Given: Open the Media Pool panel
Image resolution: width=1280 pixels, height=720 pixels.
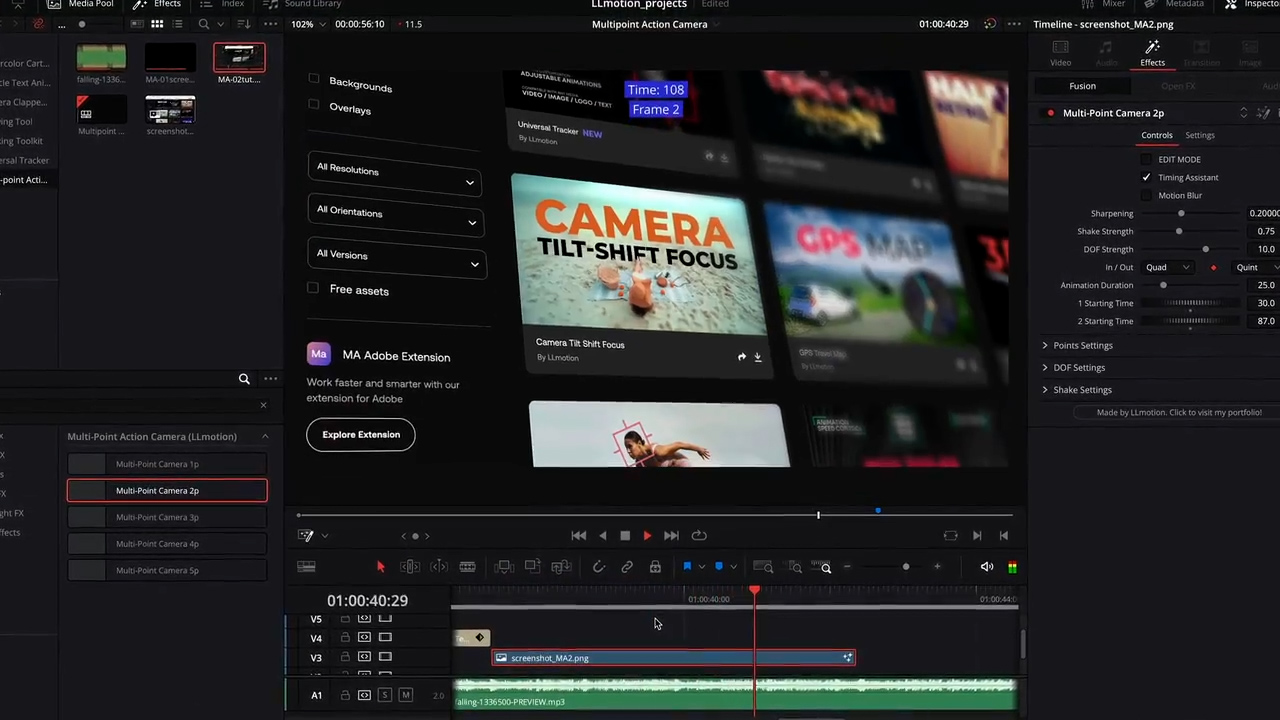Looking at the screenshot, I should [x=82, y=4].
